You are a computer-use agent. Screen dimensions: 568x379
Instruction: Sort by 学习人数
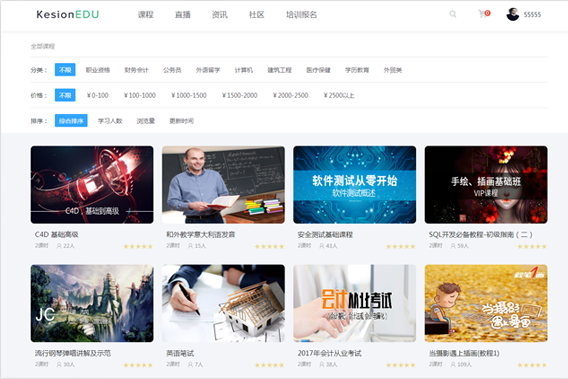click(110, 121)
